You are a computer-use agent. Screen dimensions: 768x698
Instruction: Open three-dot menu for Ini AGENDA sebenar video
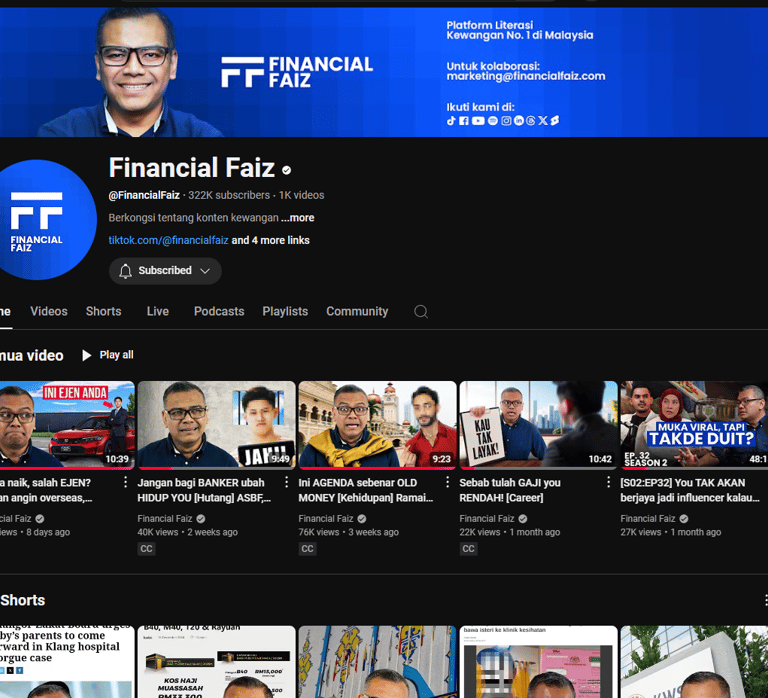(x=447, y=482)
